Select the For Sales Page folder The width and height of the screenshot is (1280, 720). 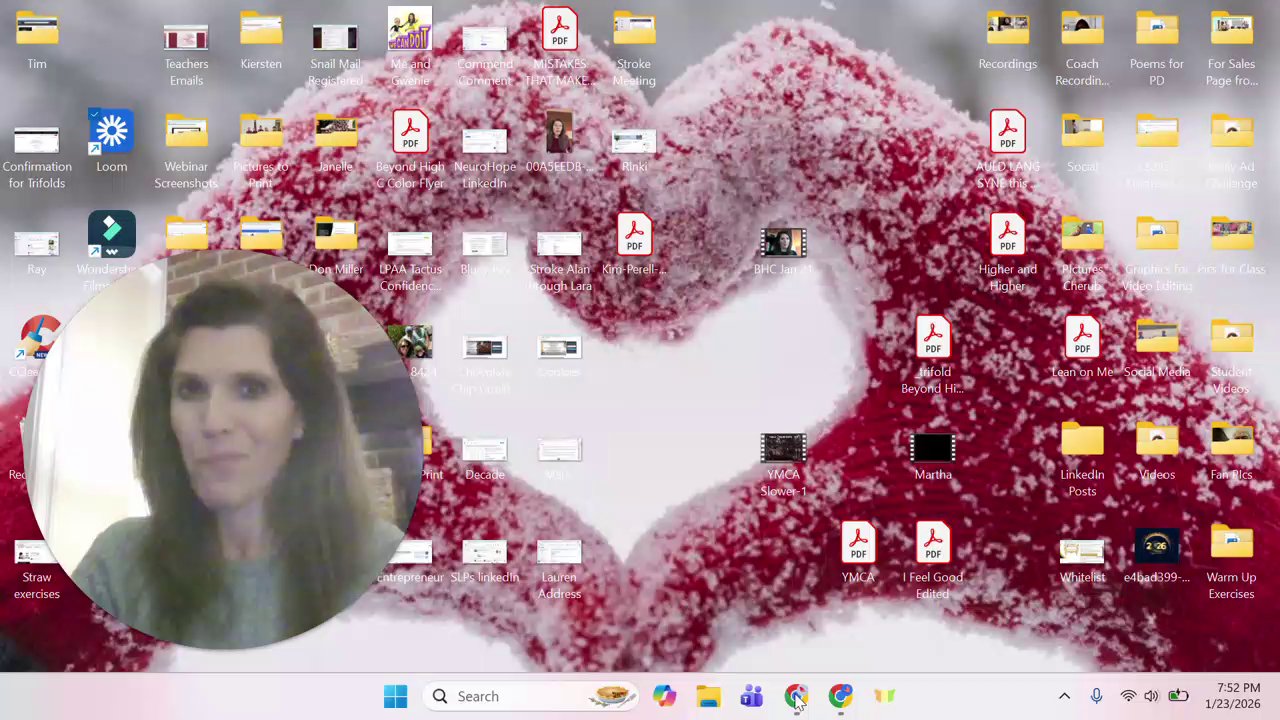tap(1232, 46)
